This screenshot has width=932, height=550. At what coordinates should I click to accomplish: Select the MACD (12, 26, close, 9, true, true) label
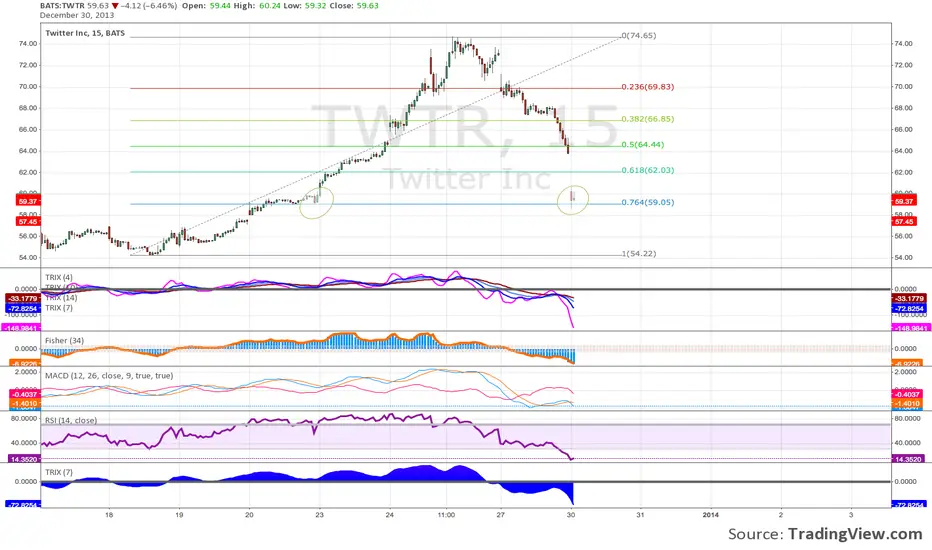coord(109,376)
